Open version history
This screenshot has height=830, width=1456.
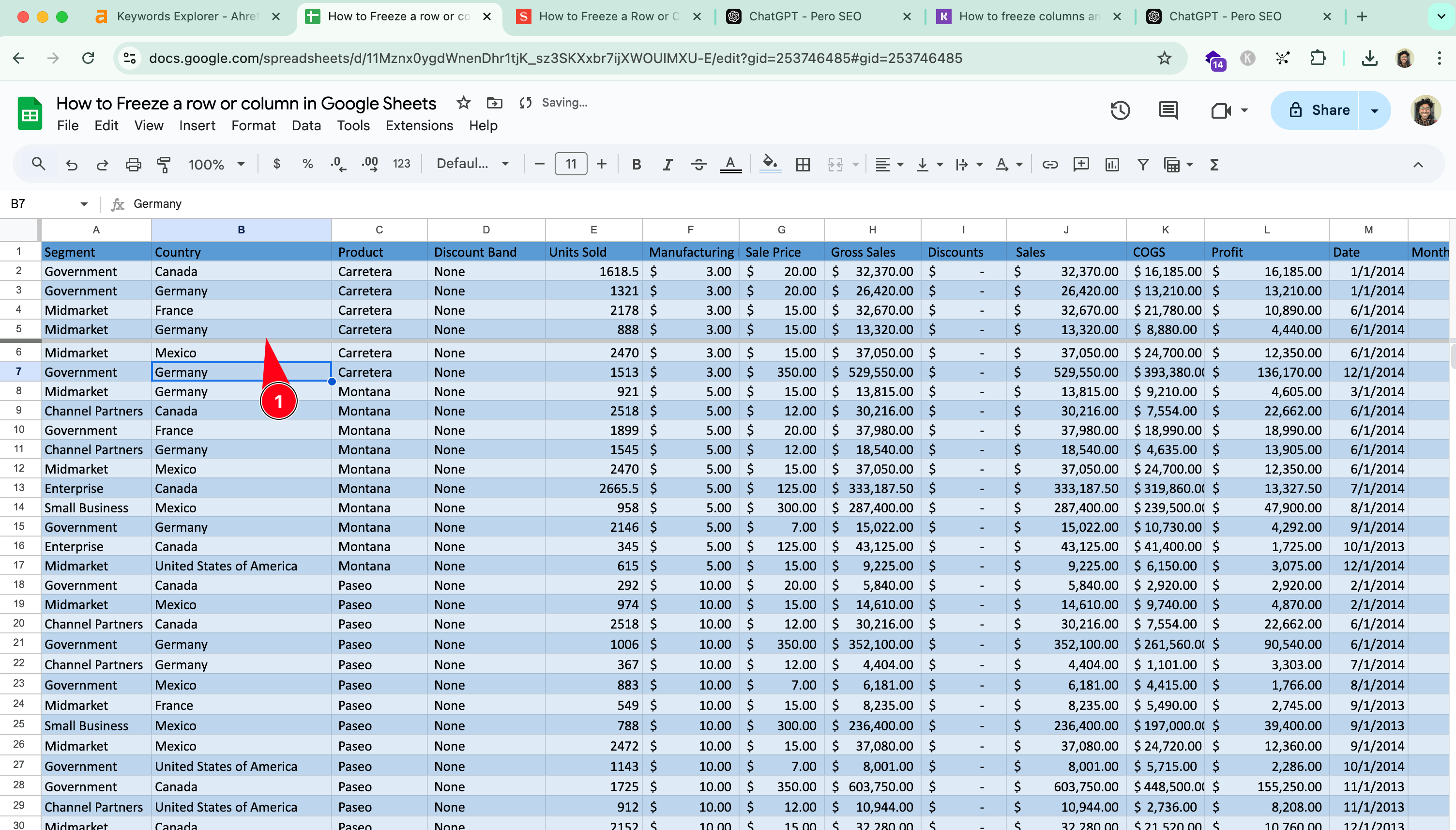point(1120,110)
